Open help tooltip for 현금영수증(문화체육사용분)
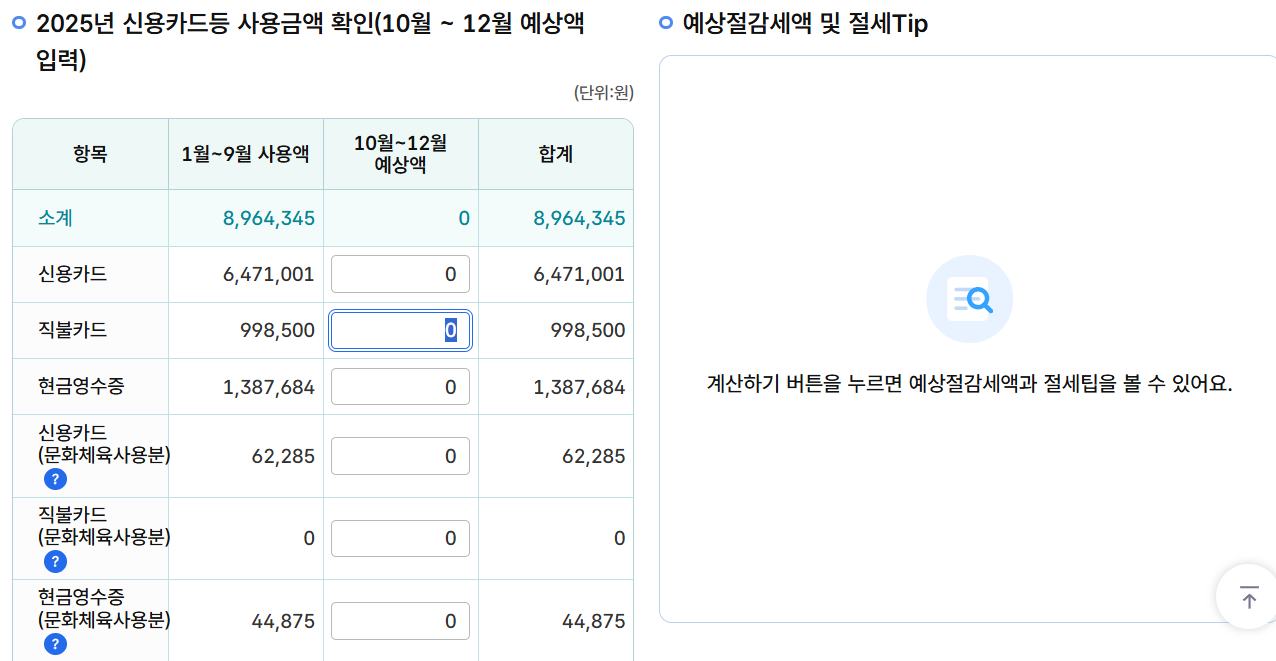The image size is (1276, 661). click(55, 645)
